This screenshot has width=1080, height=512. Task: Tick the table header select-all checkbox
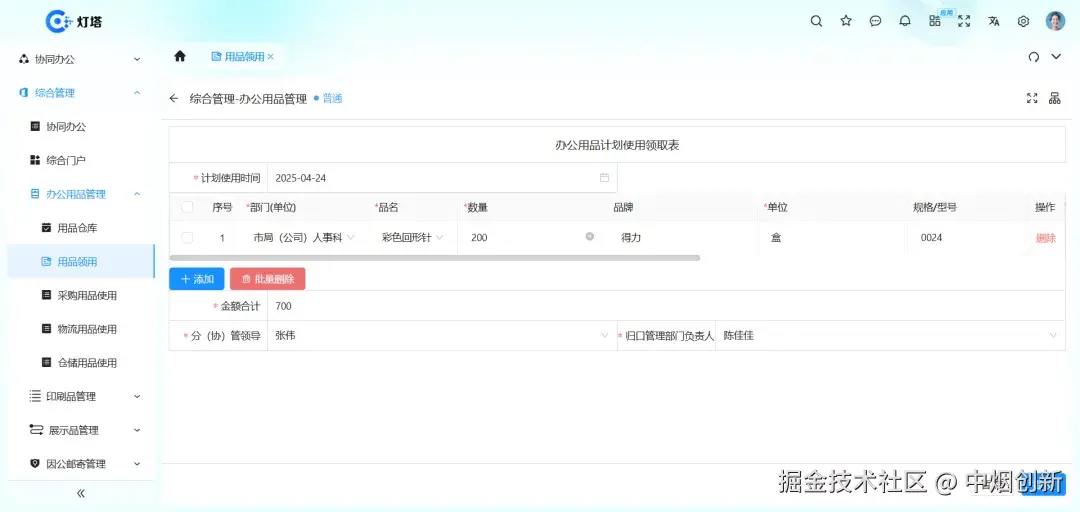187,207
